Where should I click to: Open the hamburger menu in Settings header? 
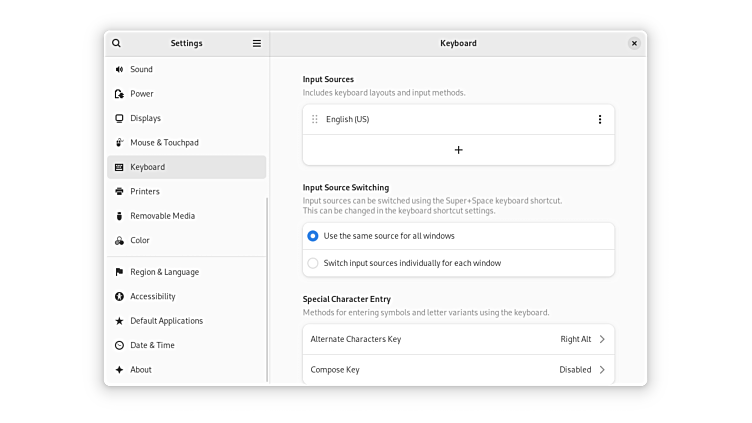(257, 43)
